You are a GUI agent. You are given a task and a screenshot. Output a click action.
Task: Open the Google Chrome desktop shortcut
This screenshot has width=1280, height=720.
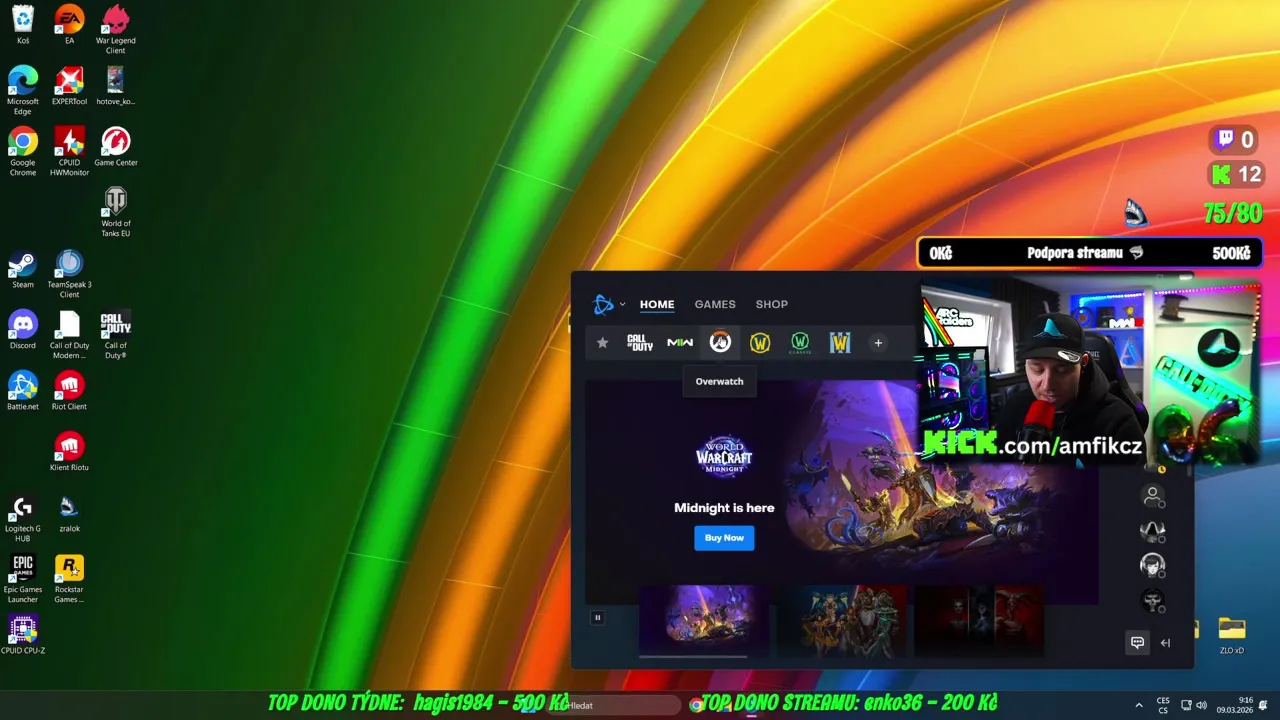23,152
